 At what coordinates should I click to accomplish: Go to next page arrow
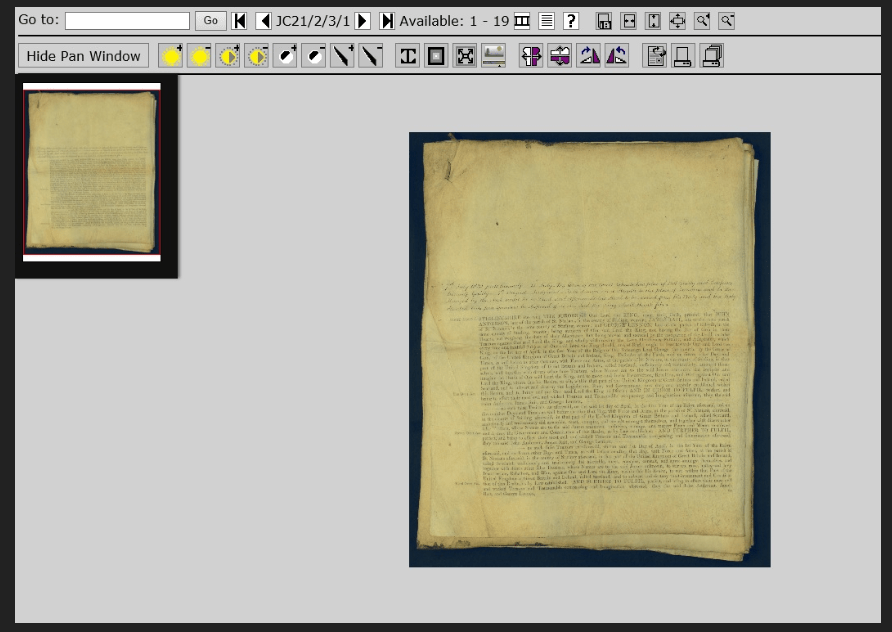point(363,21)
